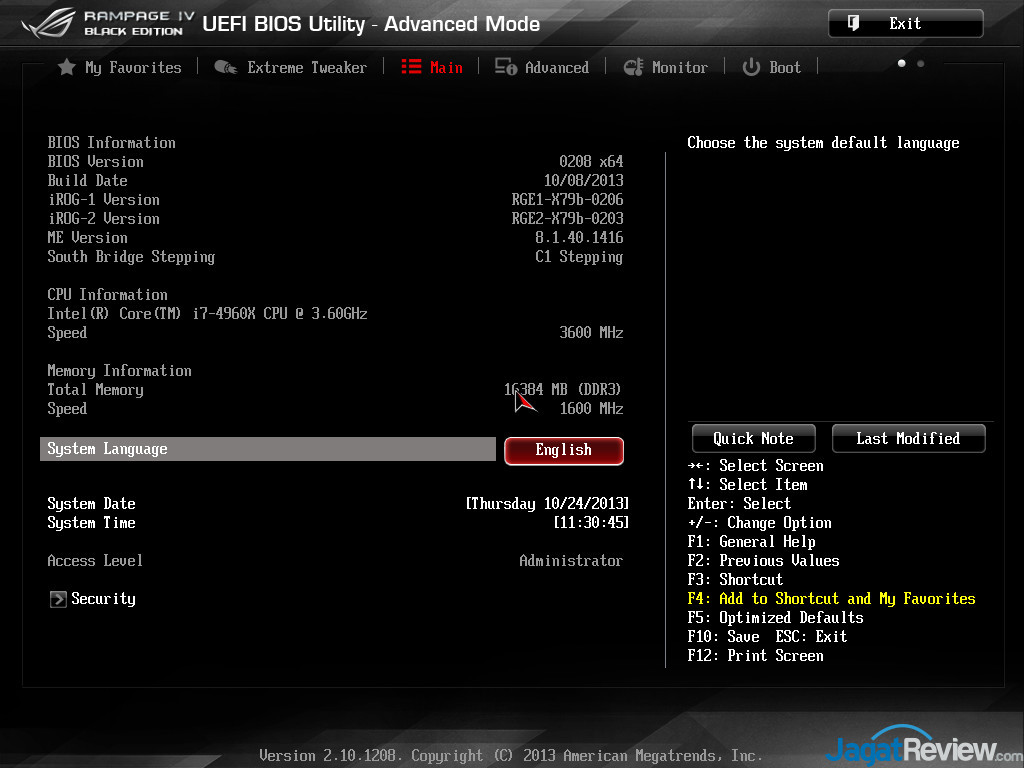The image size is (1024, 768).
Task: Go to the Monitor tab
Action: click(x=679, y=68)
